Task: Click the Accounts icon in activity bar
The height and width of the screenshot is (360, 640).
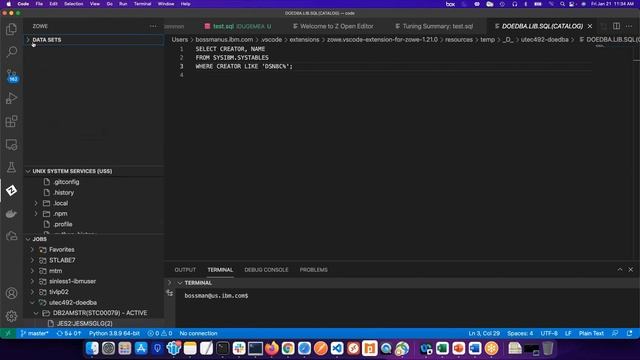Action: click(11, 293)
